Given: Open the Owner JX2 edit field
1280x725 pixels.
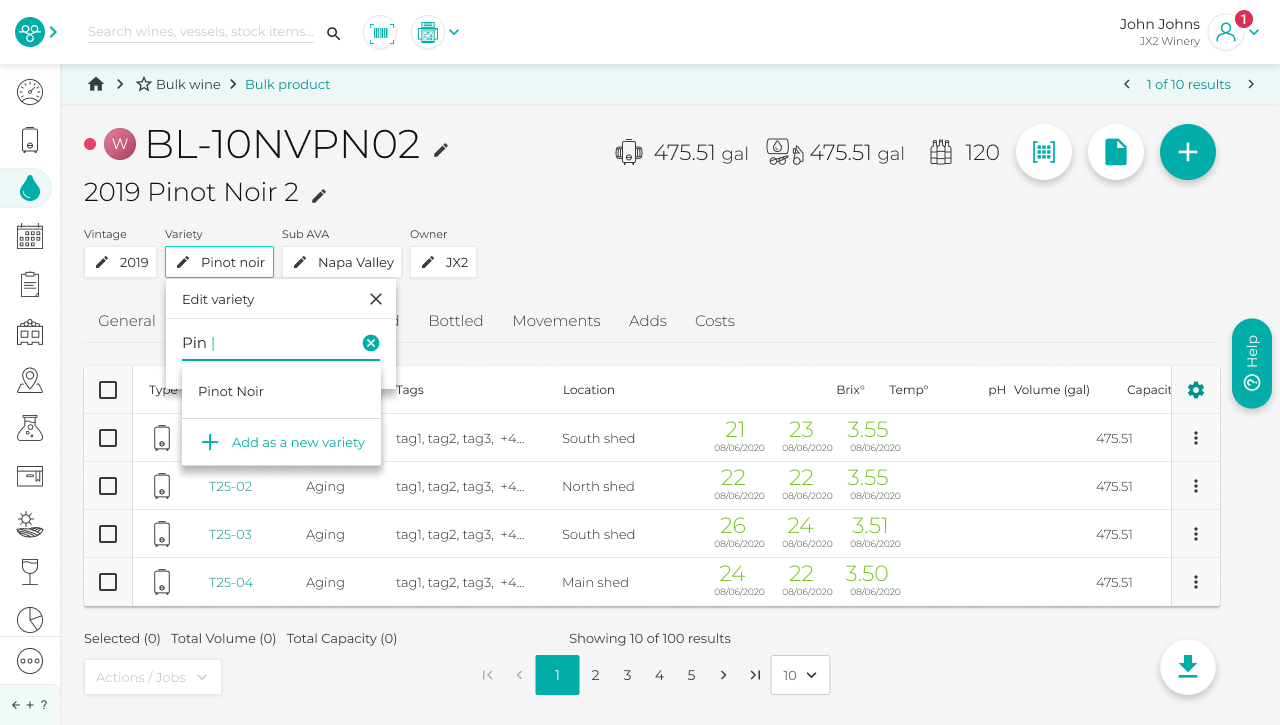Looking at the screenshot, I should 443,262.
